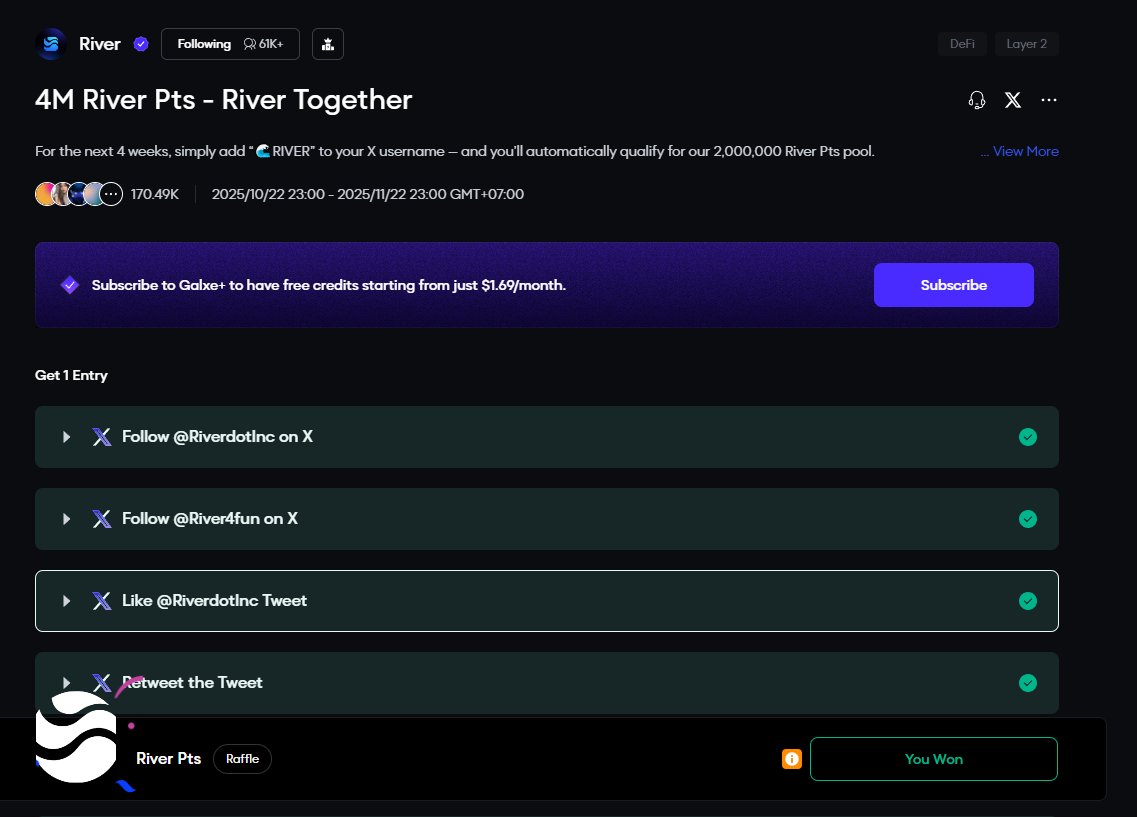This screenshot has height=817, width=1137.
Task: Click X logo on Follow @RiverdotInc row
Action: (x=102, y=436)
